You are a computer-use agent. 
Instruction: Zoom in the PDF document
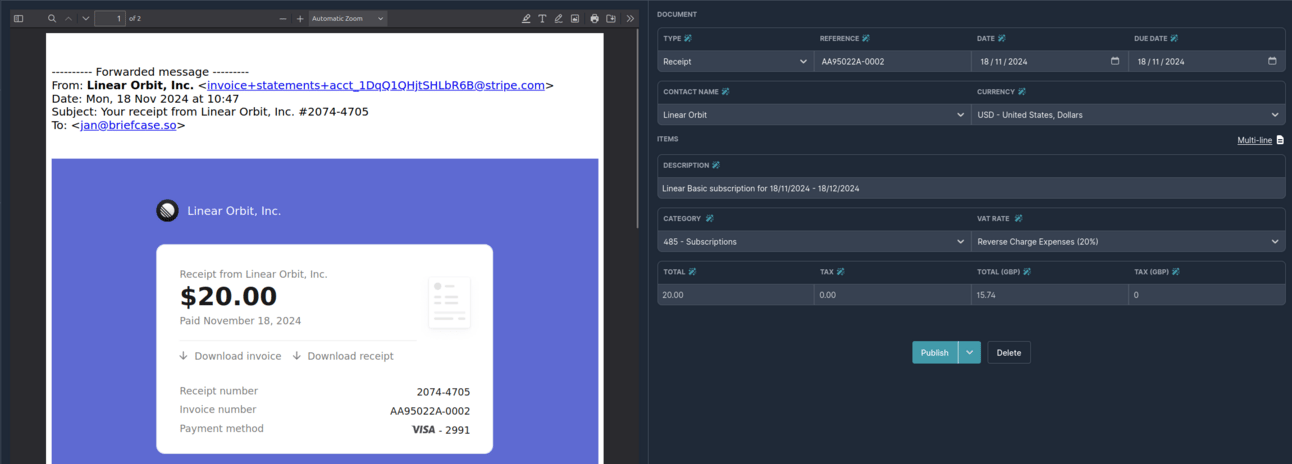(299, 18)
